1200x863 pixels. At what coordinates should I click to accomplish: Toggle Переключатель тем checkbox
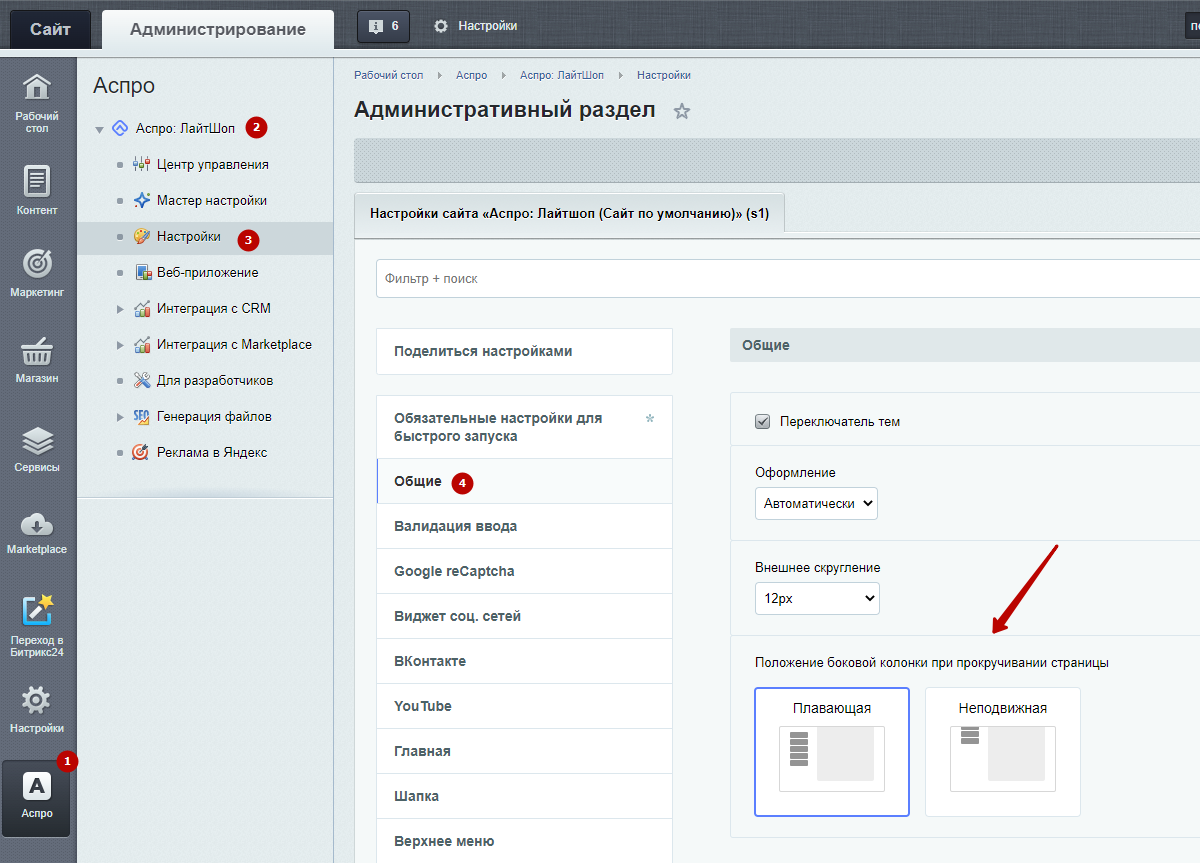pyautogui.click(x=762, y=422)
